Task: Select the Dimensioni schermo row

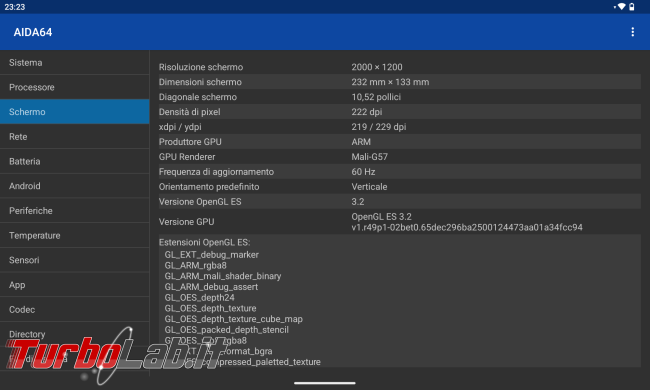Action: 400,82
